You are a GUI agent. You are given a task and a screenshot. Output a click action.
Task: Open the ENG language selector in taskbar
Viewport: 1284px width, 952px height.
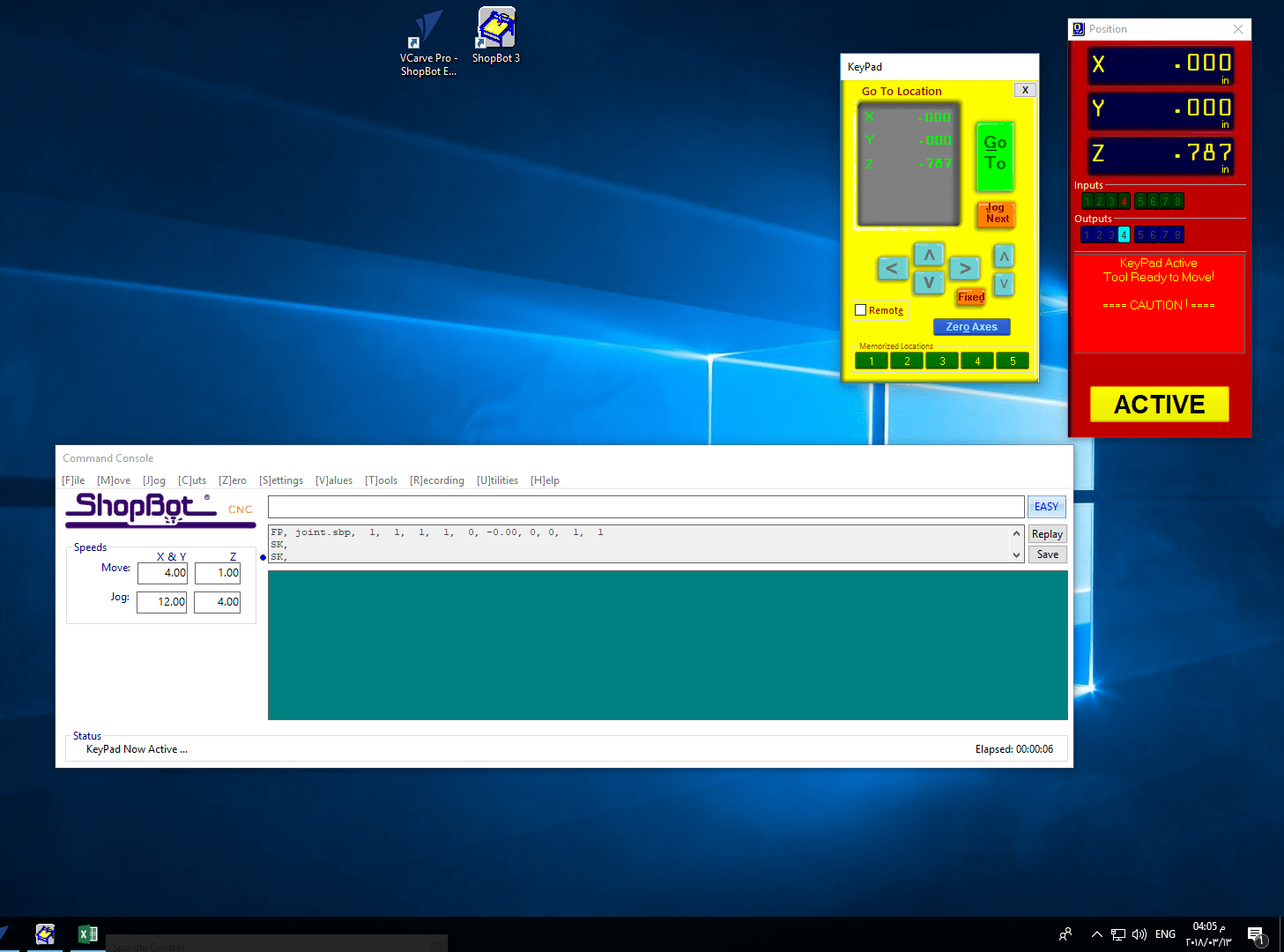[x=1165, y=934]
